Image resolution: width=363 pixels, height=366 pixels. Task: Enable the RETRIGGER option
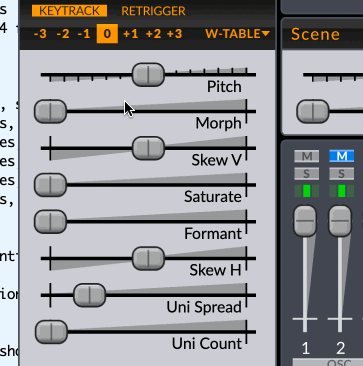[x=153, y=11]
